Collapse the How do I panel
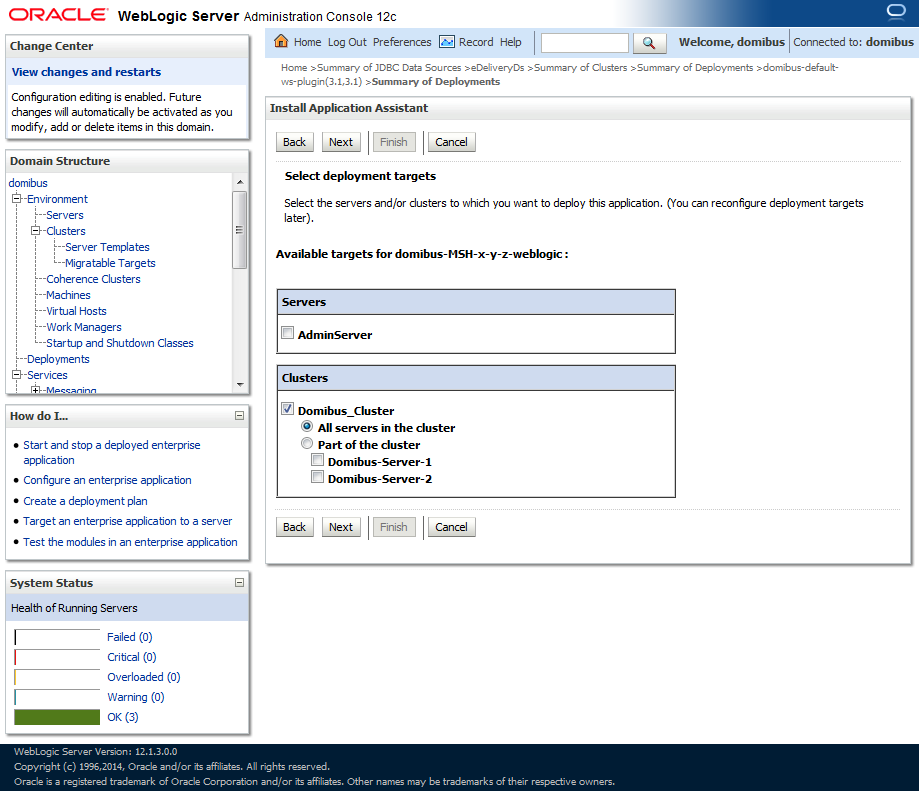The width and height of the screenshot is (919, 791). click(x=239, y=415)
